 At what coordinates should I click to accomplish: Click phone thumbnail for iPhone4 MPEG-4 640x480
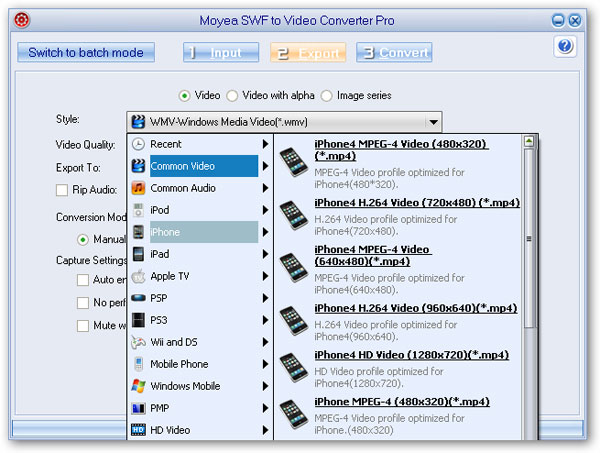293,268
